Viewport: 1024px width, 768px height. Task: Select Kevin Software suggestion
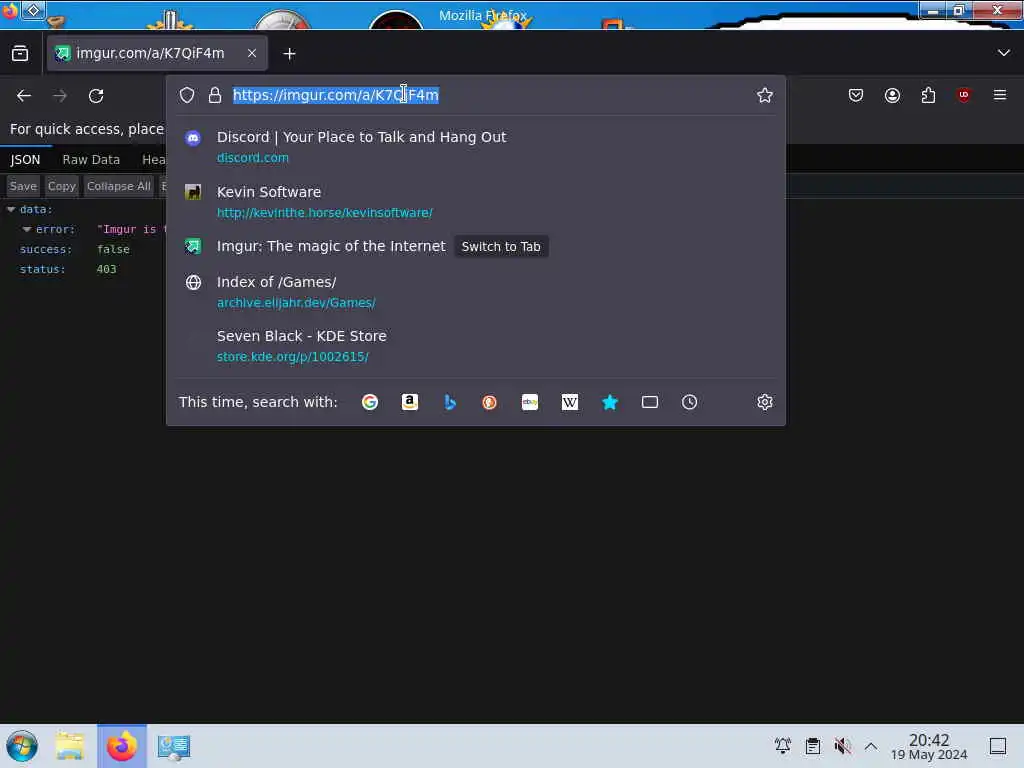(475, 201)
